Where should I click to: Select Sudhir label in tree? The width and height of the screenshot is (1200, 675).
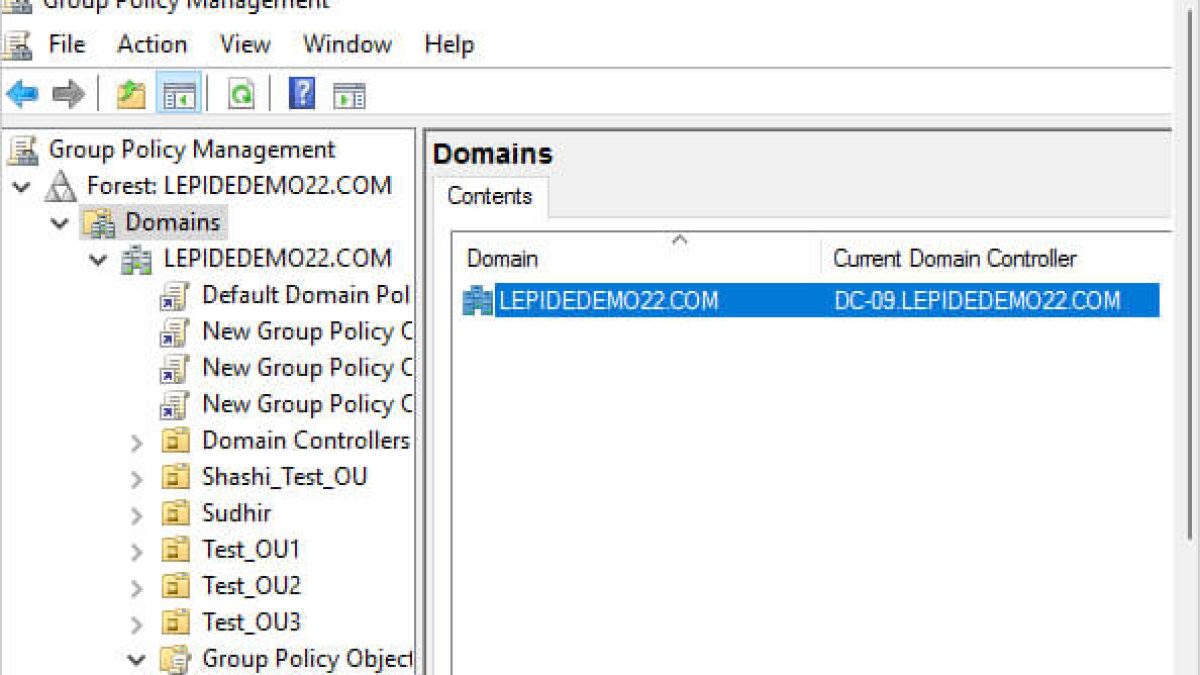coord(236,513)
